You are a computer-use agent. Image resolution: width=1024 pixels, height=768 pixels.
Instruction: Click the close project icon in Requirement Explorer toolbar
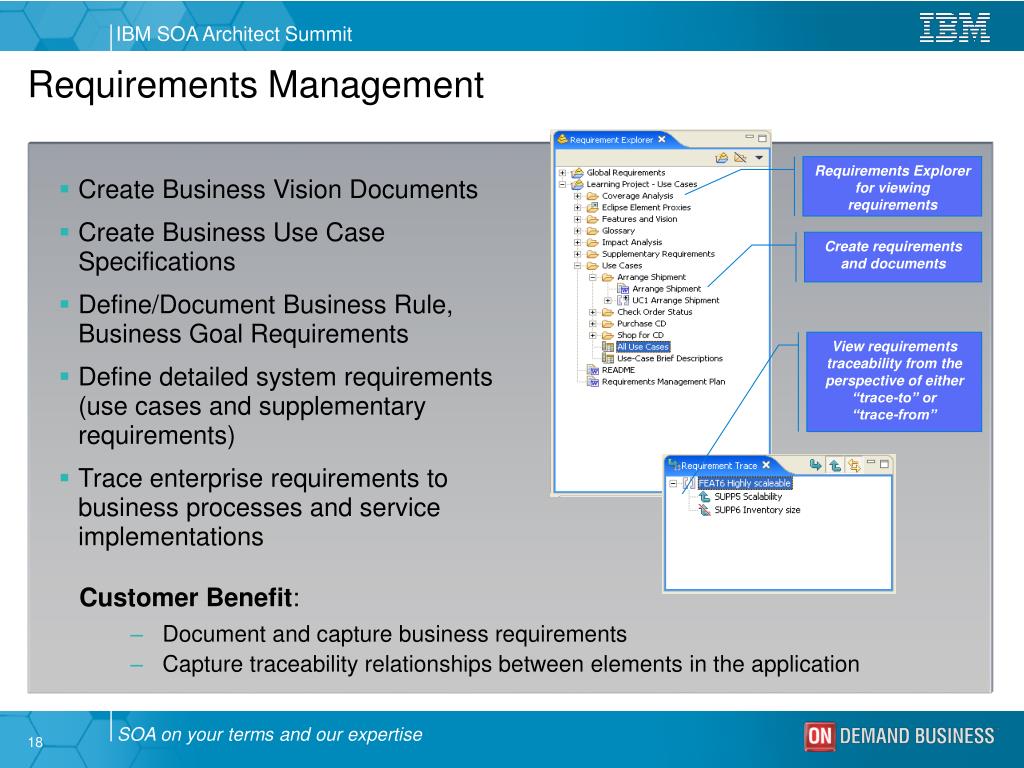[740, 157]
